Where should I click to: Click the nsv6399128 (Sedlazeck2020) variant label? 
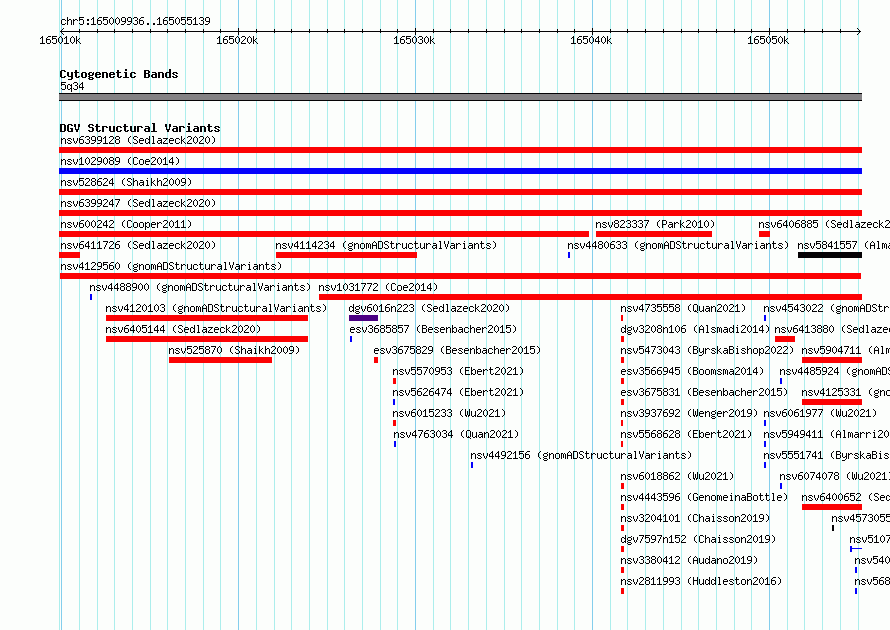(138, 140)
